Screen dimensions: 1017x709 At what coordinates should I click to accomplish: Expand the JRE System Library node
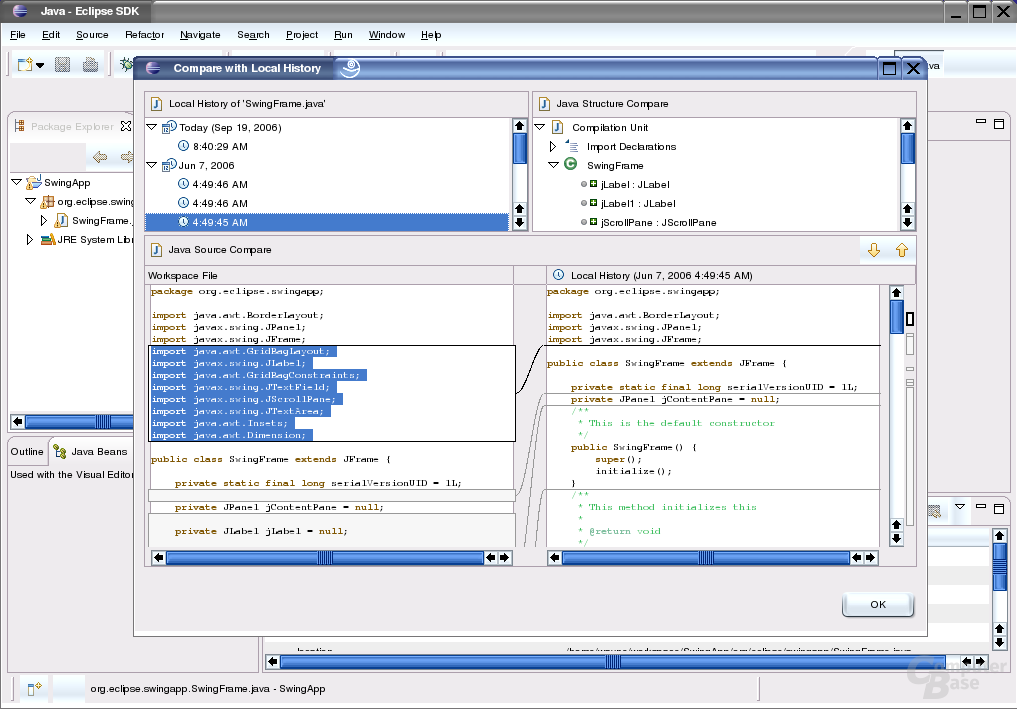click(29, 239)
